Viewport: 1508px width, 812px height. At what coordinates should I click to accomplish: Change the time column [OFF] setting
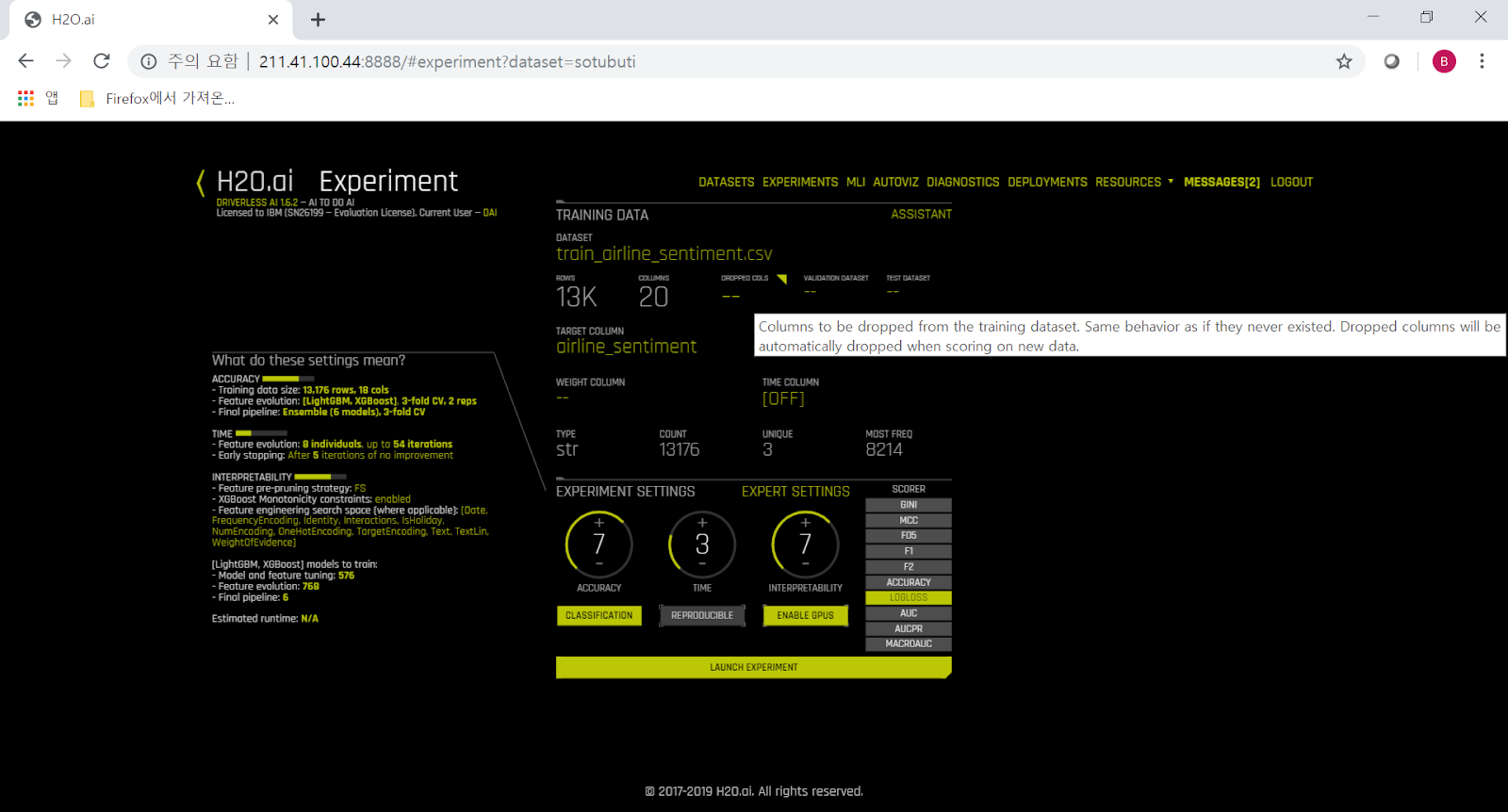pyautogui.click(x=783, y=398)
